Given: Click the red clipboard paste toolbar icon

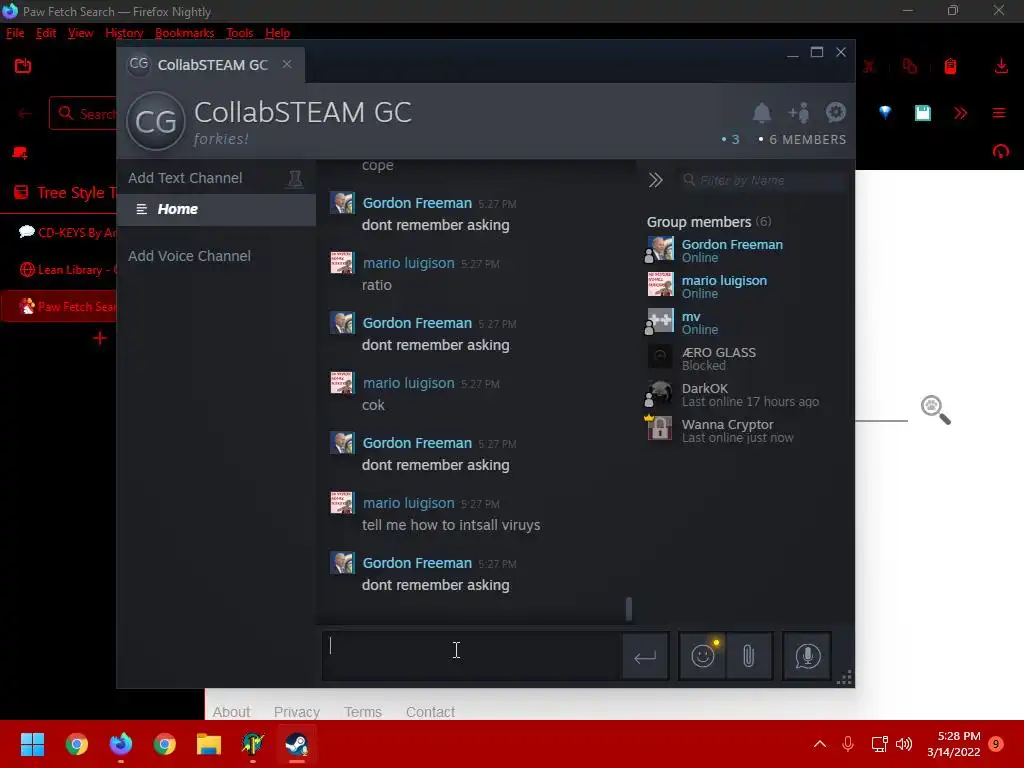Looking at the screenshot, I should click(950, 66).
